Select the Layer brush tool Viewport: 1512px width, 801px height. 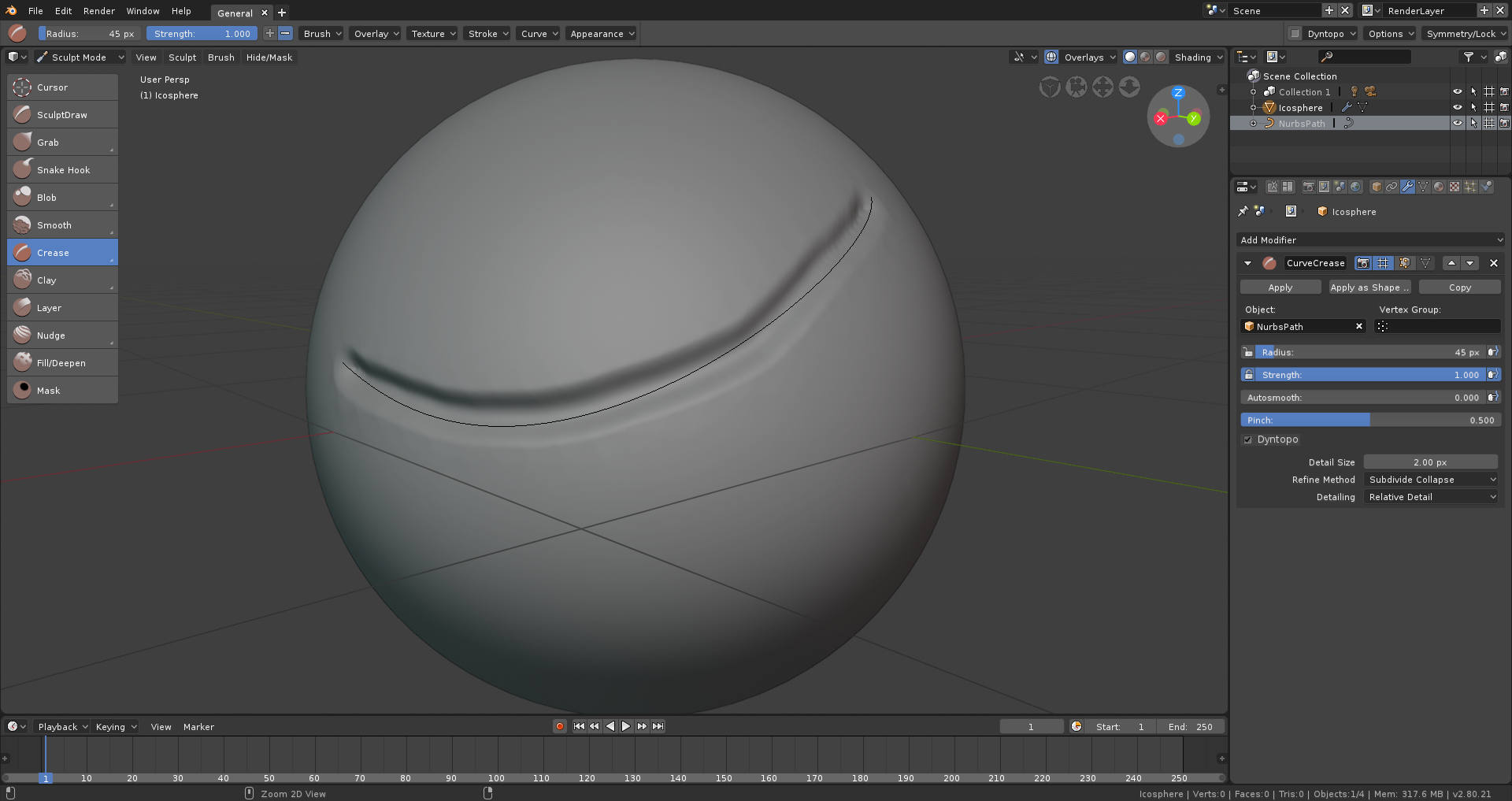(62, 308)
